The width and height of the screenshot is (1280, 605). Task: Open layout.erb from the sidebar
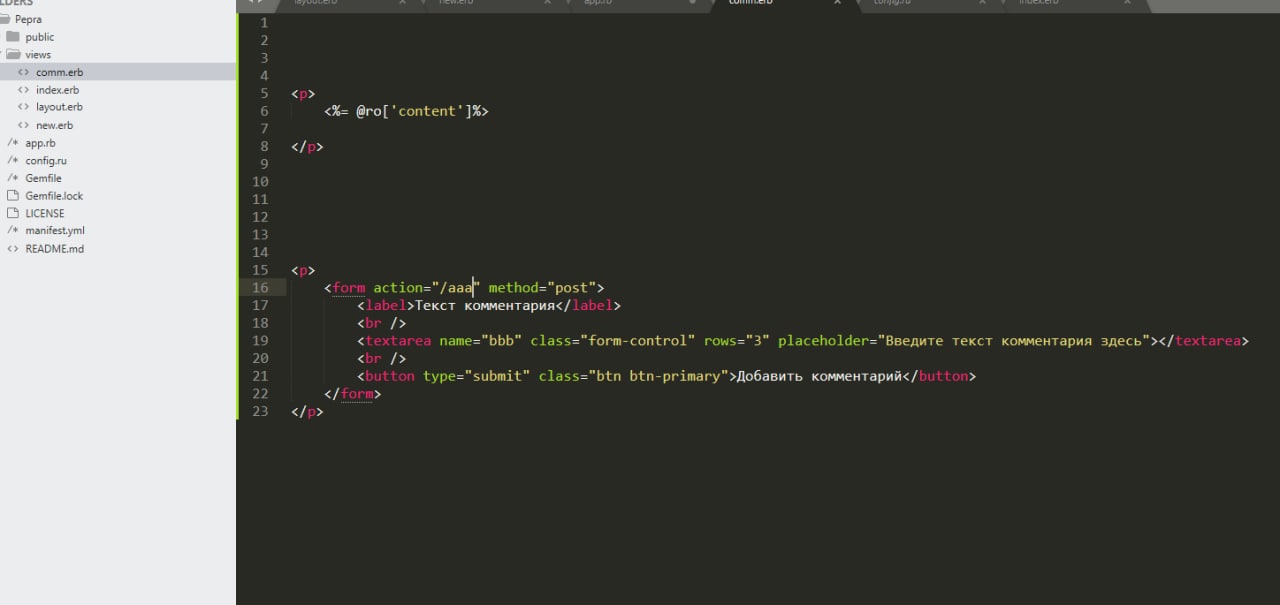click(59, 107)
